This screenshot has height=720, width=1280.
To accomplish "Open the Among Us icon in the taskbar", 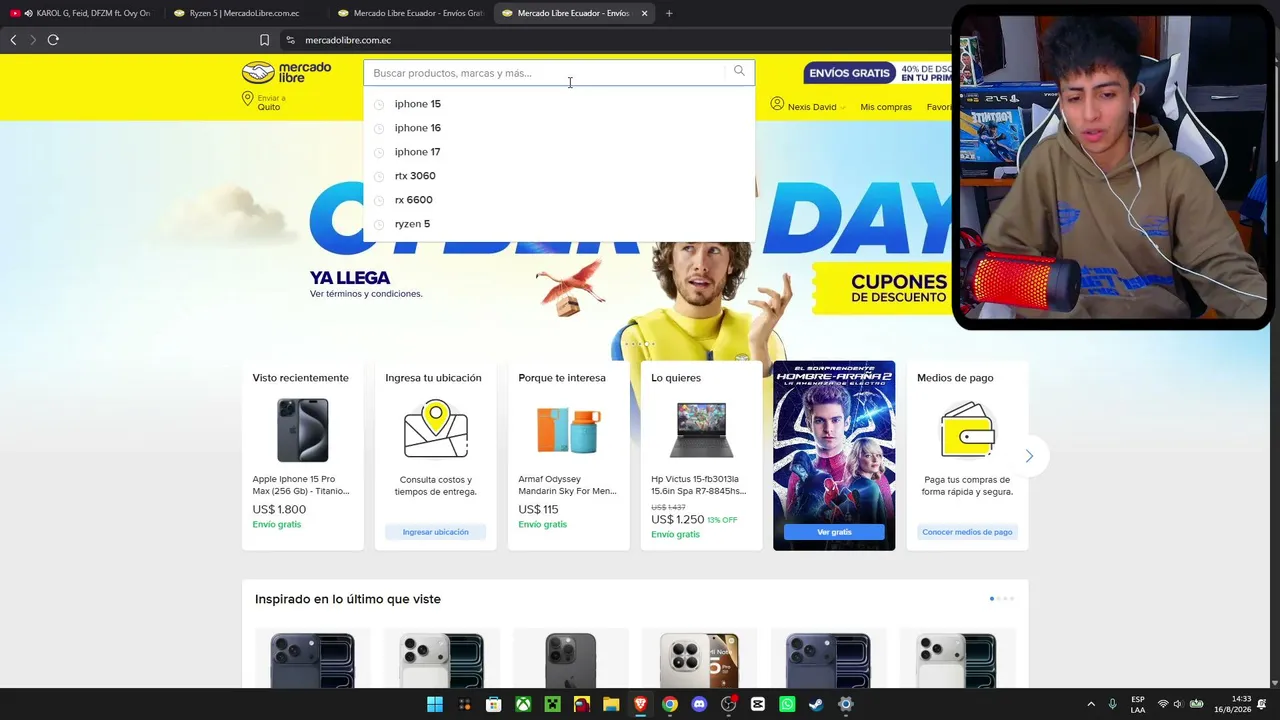I will (x=582, y=704).
